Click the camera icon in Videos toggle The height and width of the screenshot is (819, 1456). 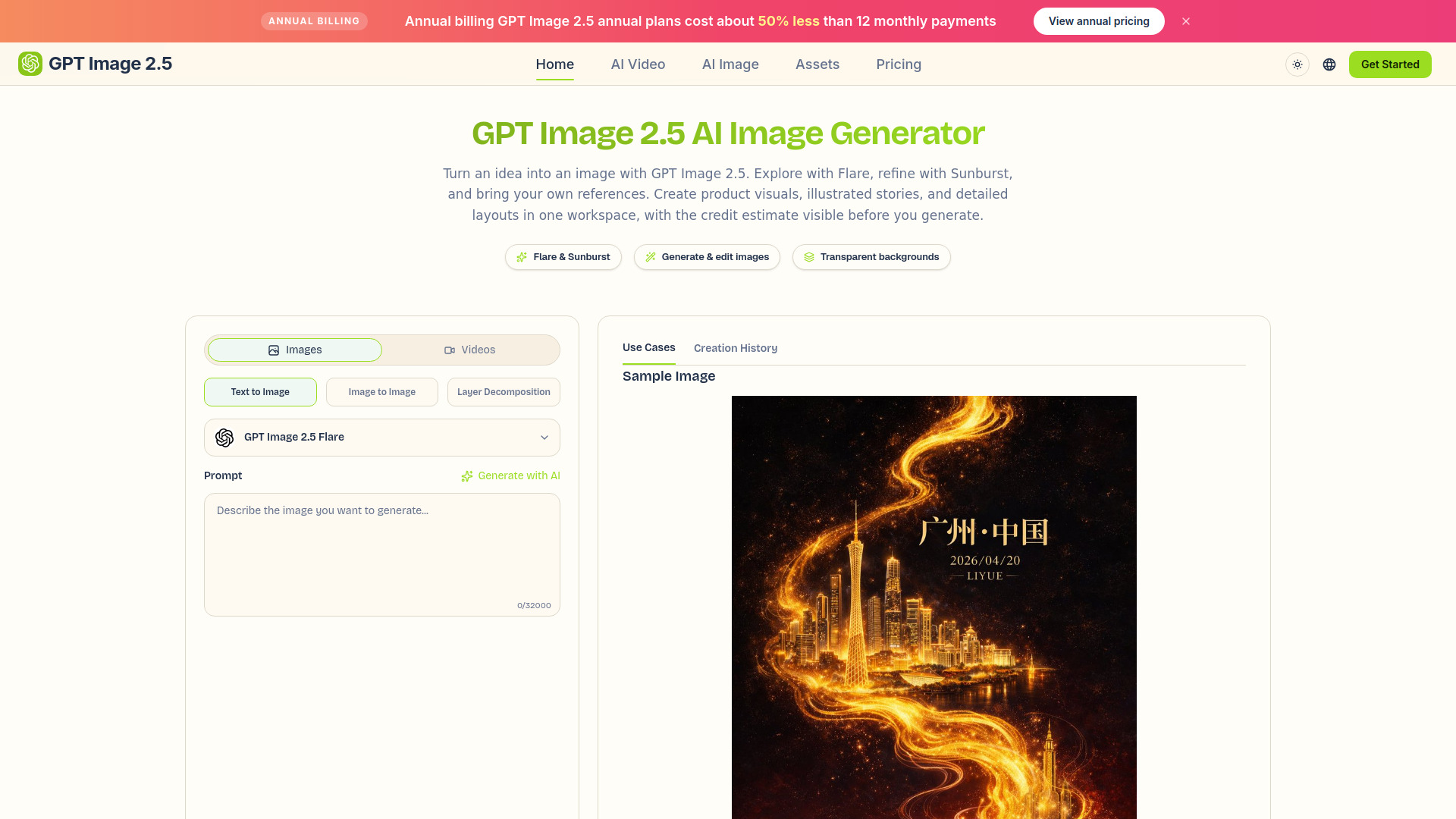[x=450, y=350]
